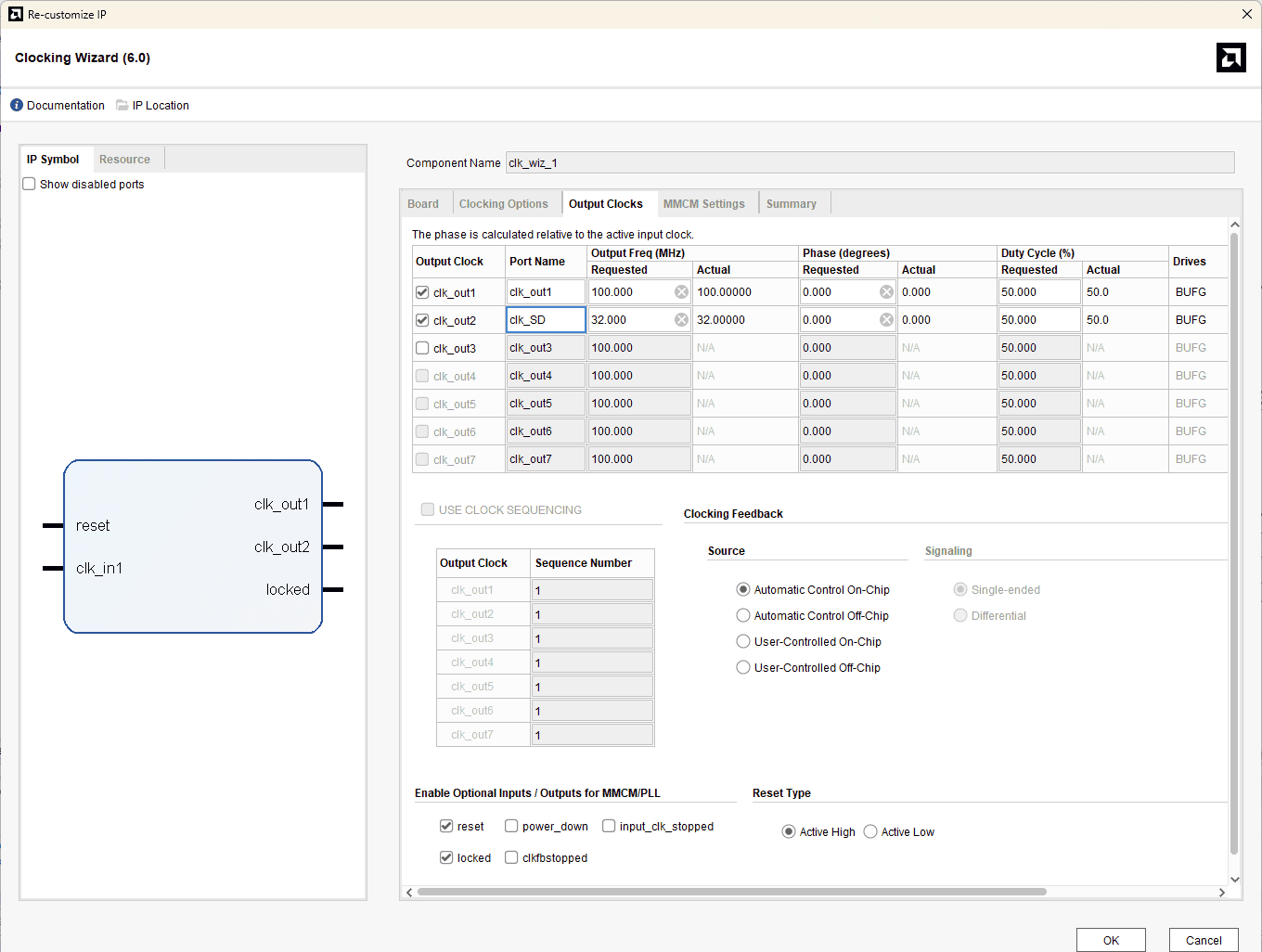
Task: Switch to the MMCM Settings tab
Action: 703,204
